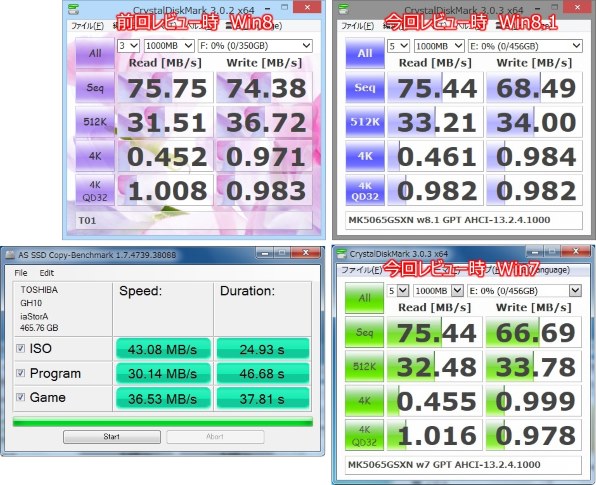Toggle the Program checkbox
The height and width of the screenshot is (485, 596).
(21, 373)
